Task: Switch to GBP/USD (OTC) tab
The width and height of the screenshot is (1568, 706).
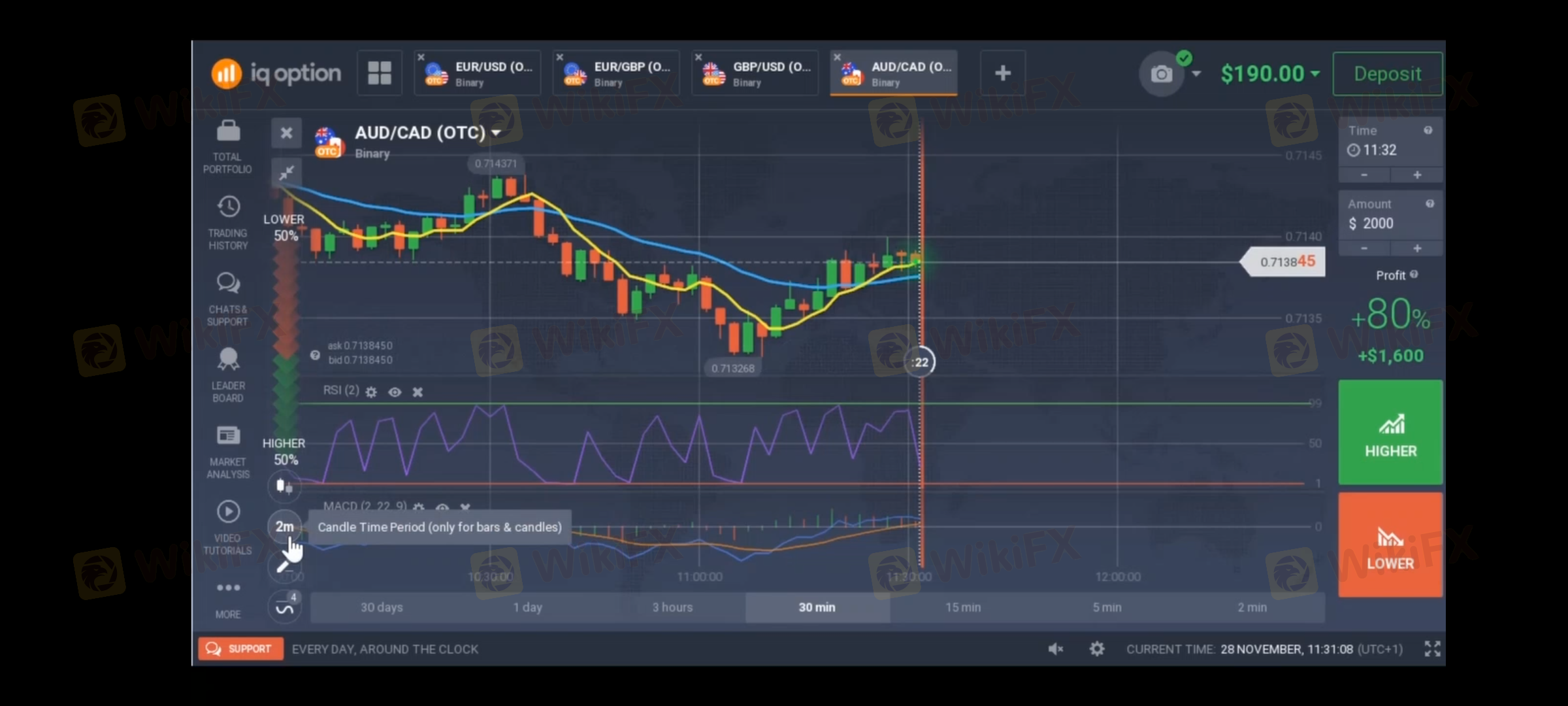Action: [x=755, y=73]
